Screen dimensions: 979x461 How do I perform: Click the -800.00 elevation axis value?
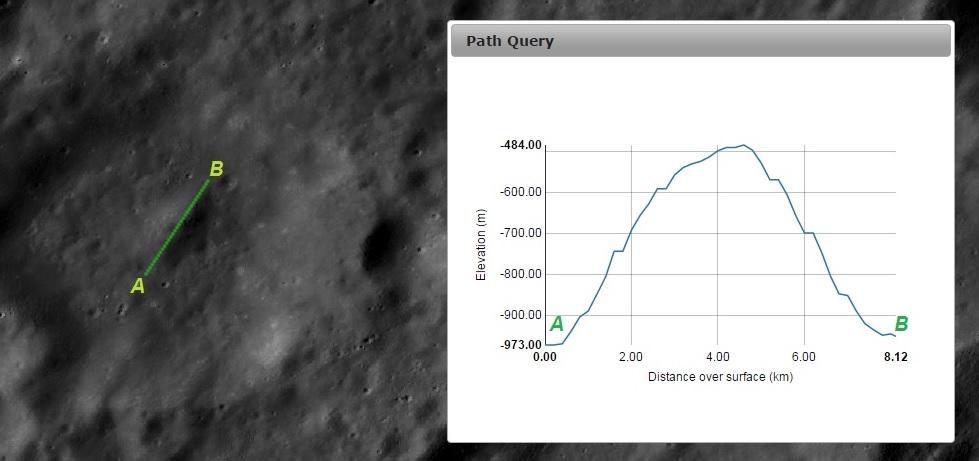pyautogui.click(x=521, y=274)
